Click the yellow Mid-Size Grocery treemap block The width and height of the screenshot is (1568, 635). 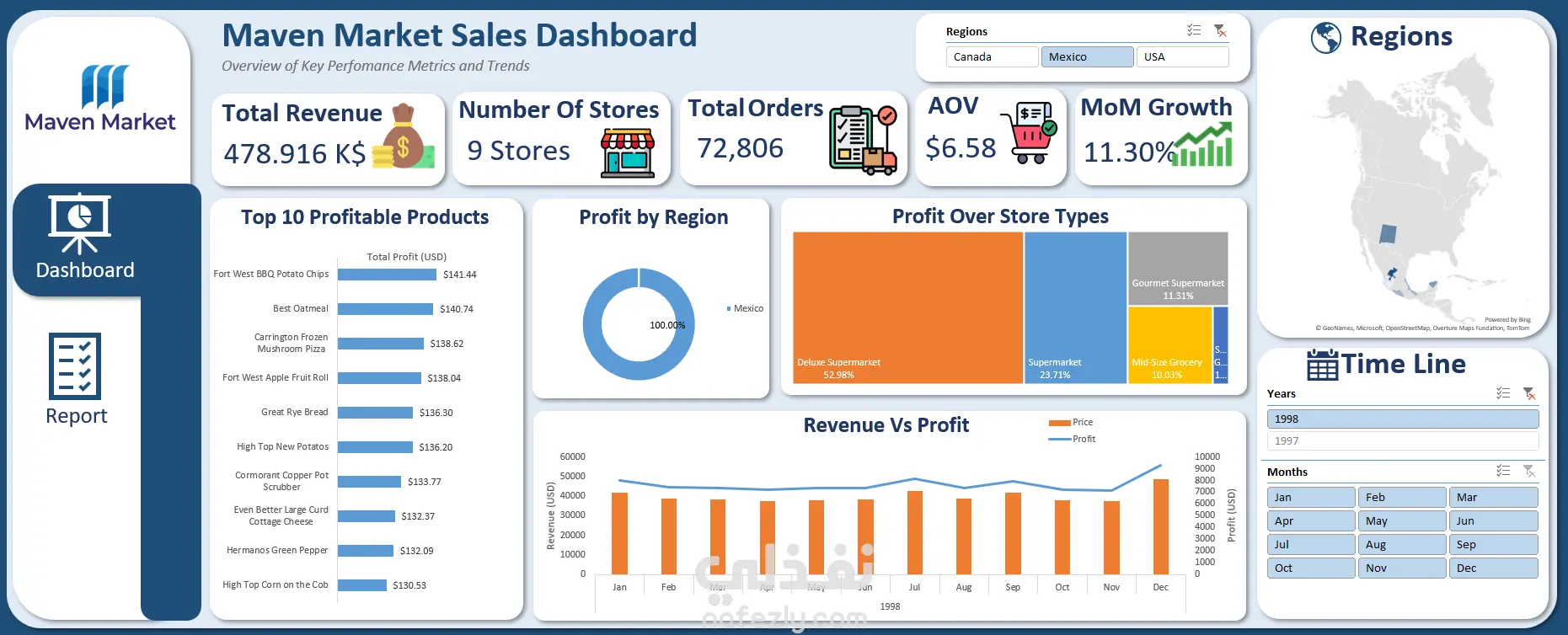(1170, 345)
